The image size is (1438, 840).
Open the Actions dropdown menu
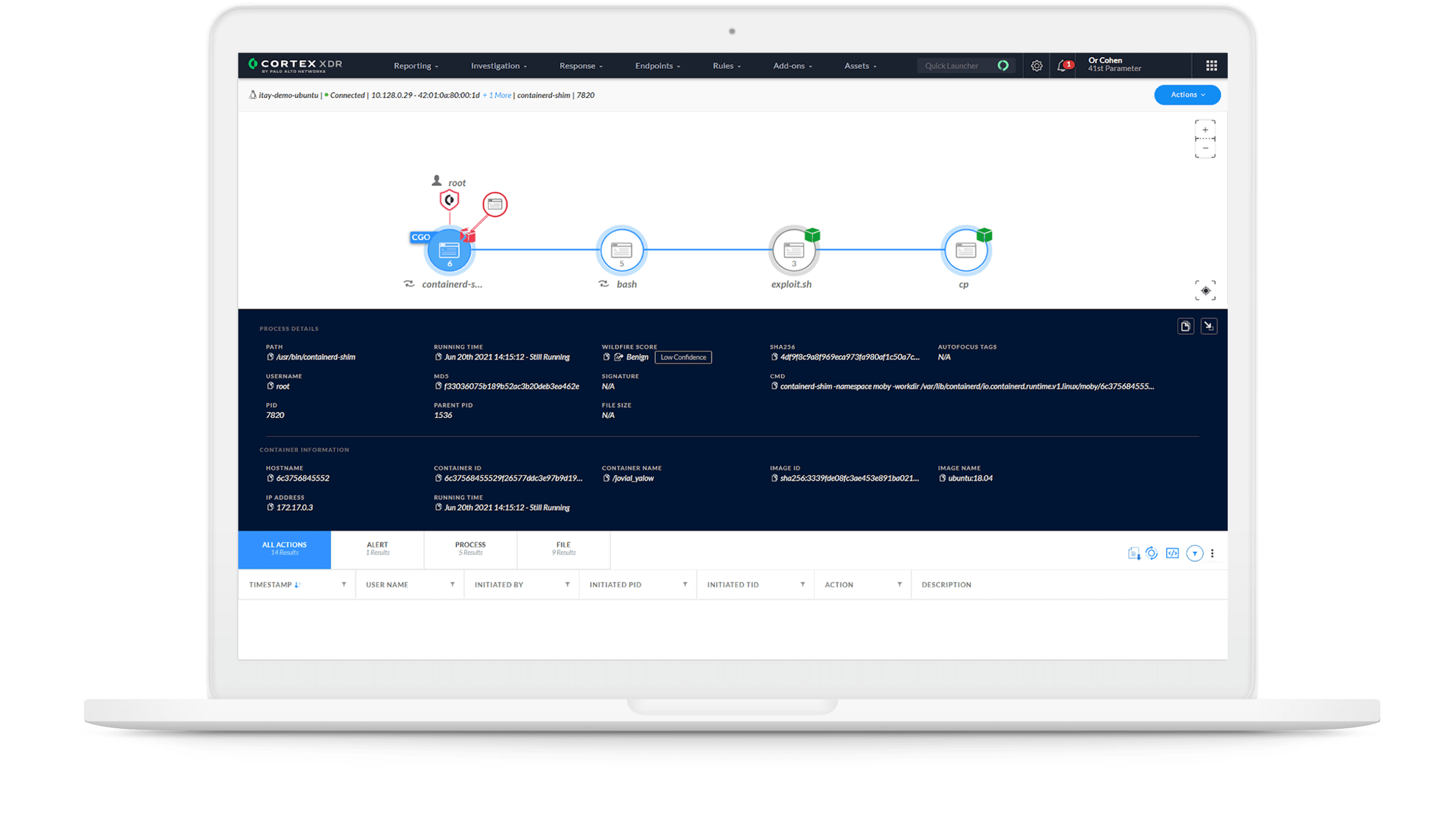coord(1187,95)
